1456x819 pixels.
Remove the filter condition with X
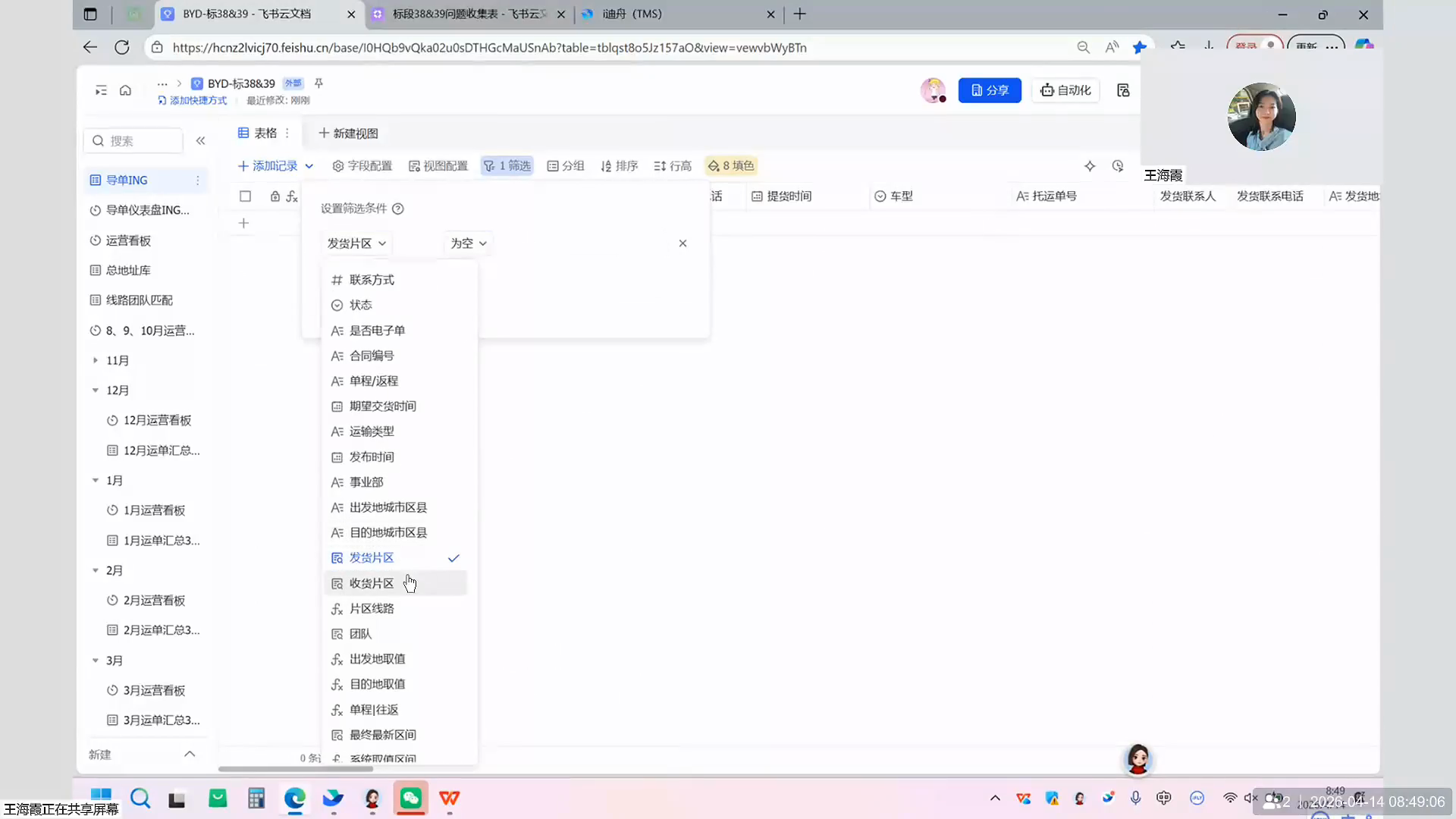point(682,243)
